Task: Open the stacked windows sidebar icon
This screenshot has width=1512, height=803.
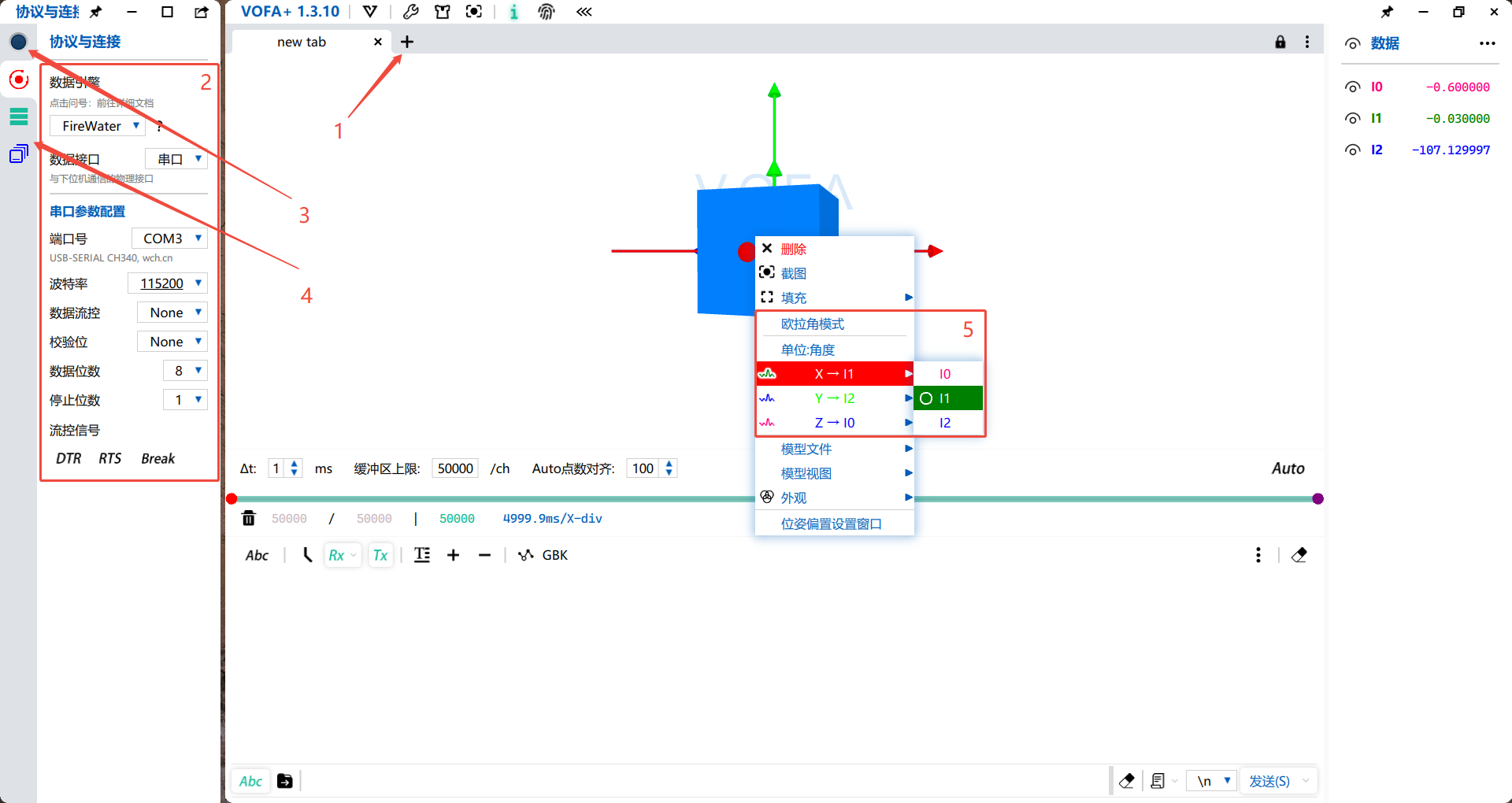Action: (x=19, y=154)
